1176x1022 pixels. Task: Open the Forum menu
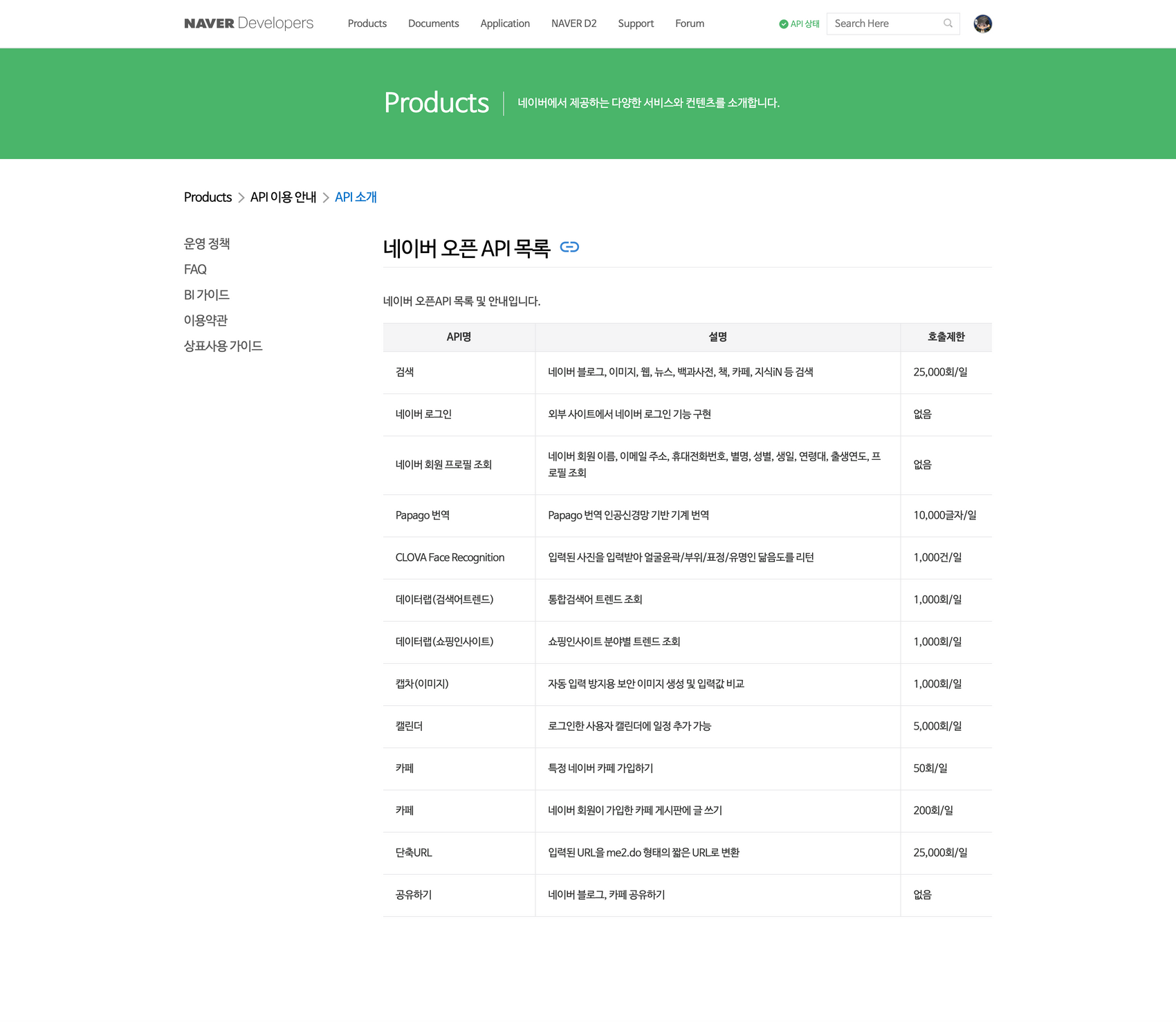click(690, 24)
